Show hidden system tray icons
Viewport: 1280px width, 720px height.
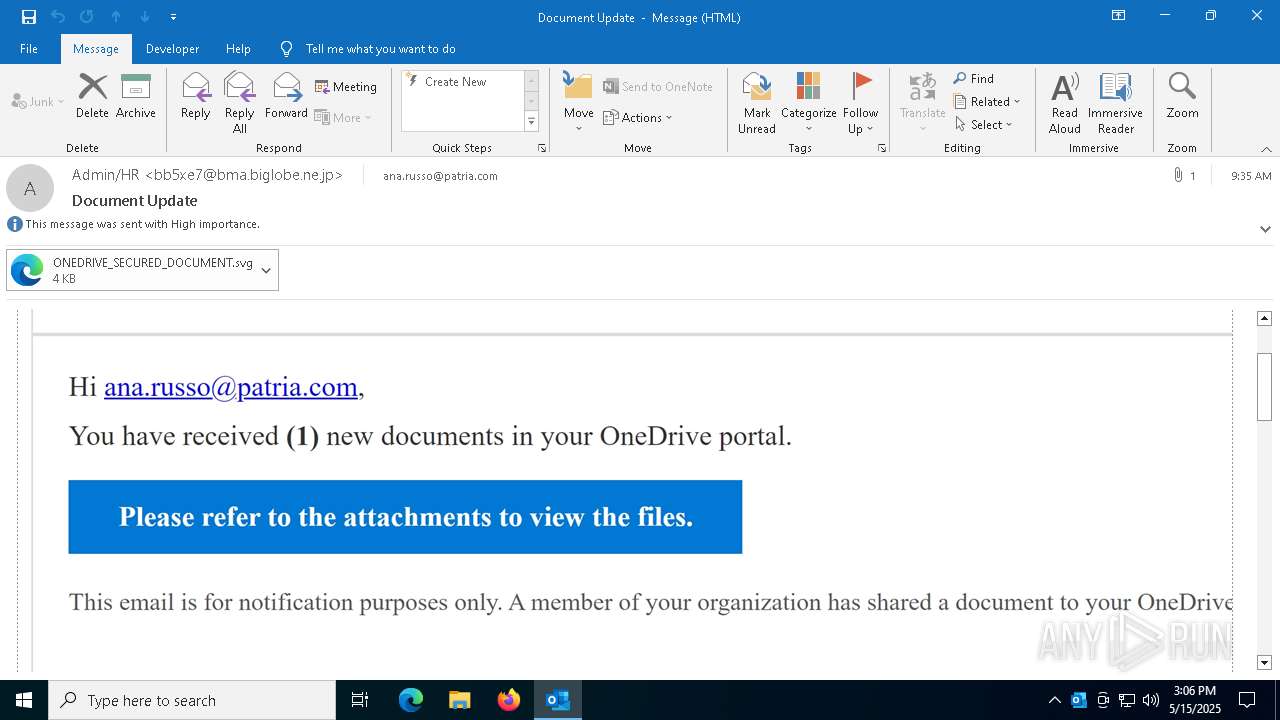point(1054,700)
